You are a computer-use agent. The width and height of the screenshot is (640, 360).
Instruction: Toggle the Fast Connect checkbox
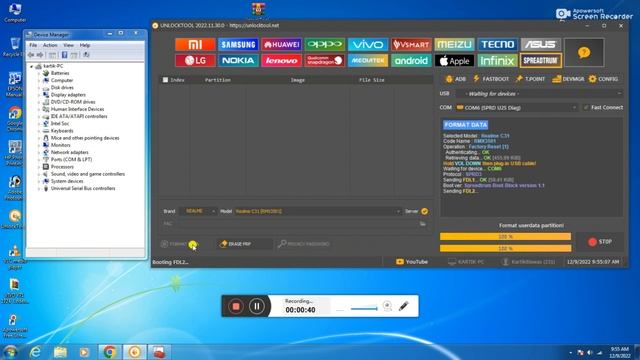(x=586, y=107)
